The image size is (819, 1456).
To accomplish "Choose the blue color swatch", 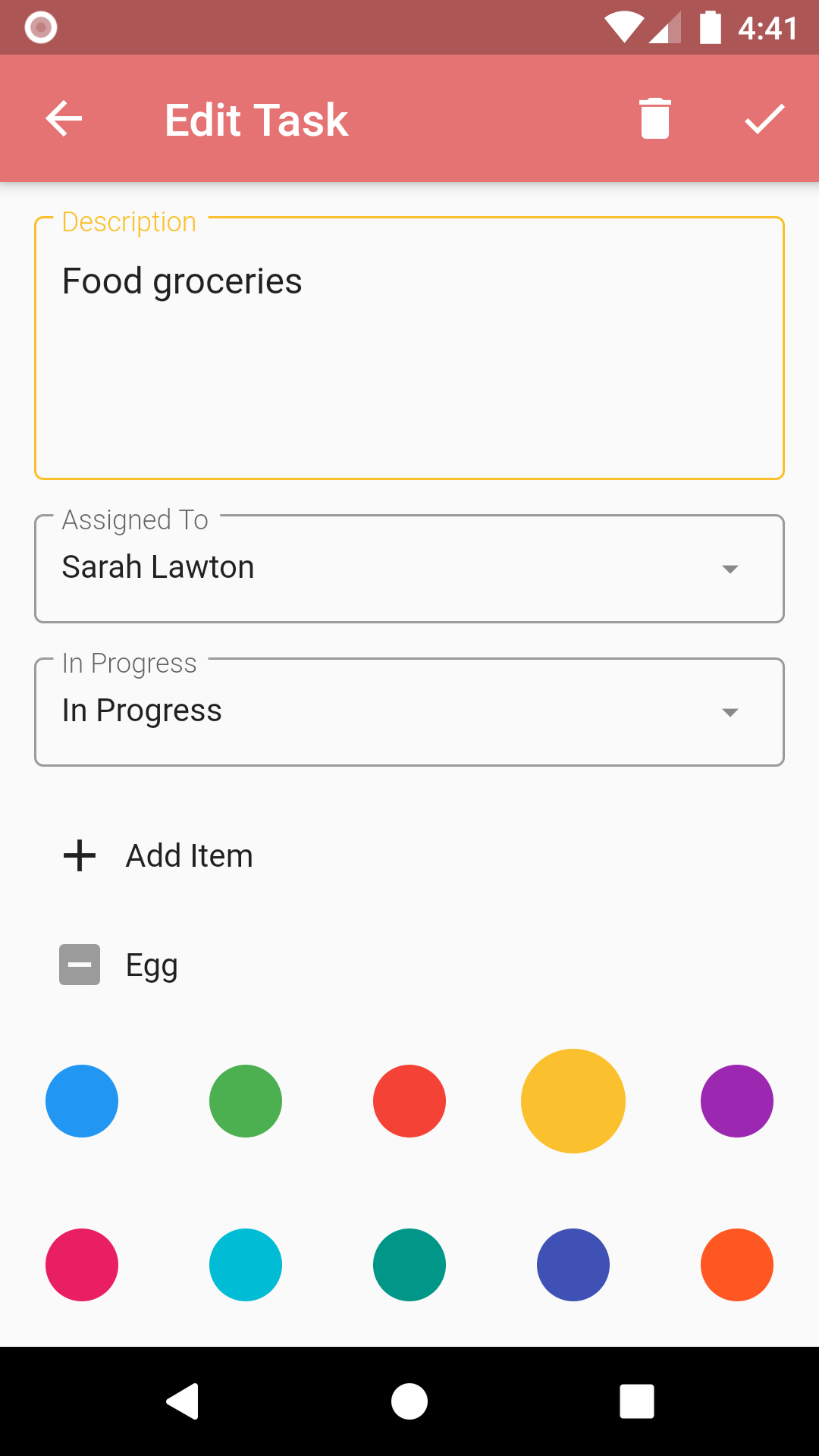I will click(x=82, y=1101).
